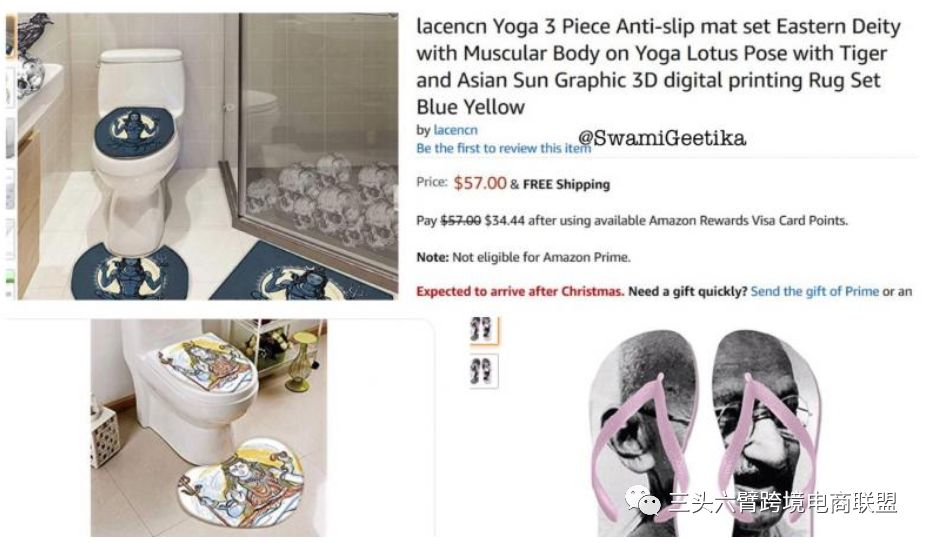Select the highlighted first thumbnail in left strip
This screenshot has height=543, width=927.
tap(10, 37)
